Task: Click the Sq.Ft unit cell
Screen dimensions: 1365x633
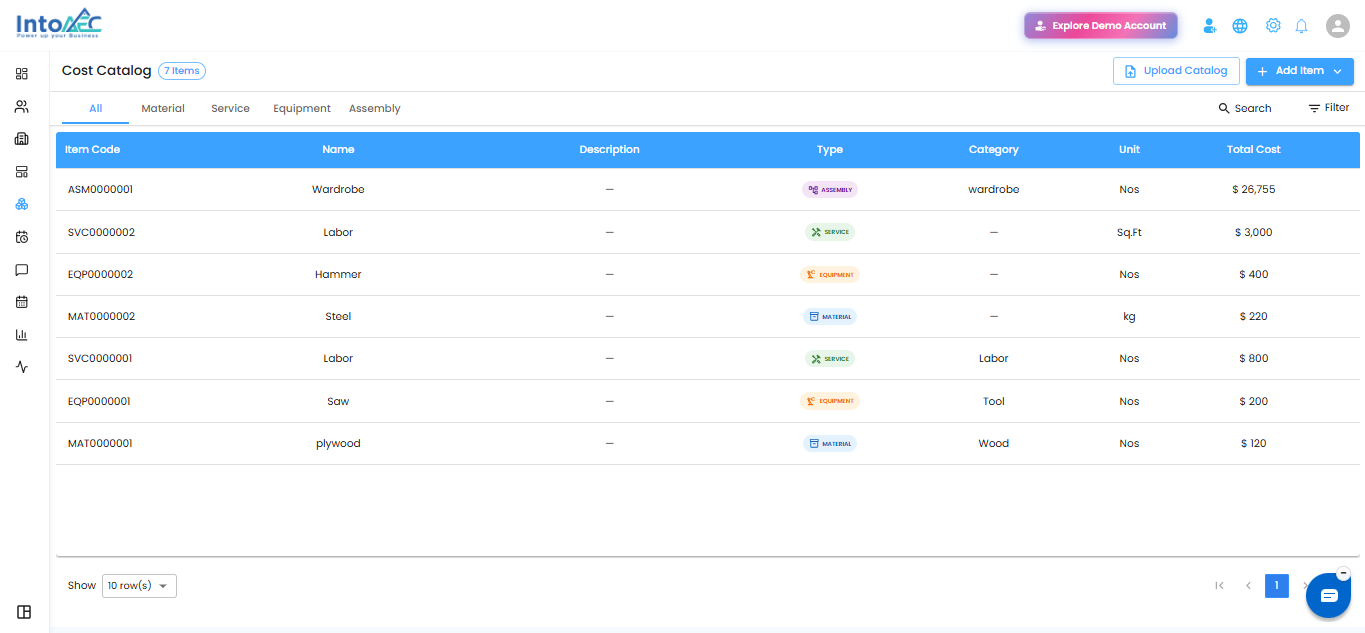Action: tap(1129, 232)
